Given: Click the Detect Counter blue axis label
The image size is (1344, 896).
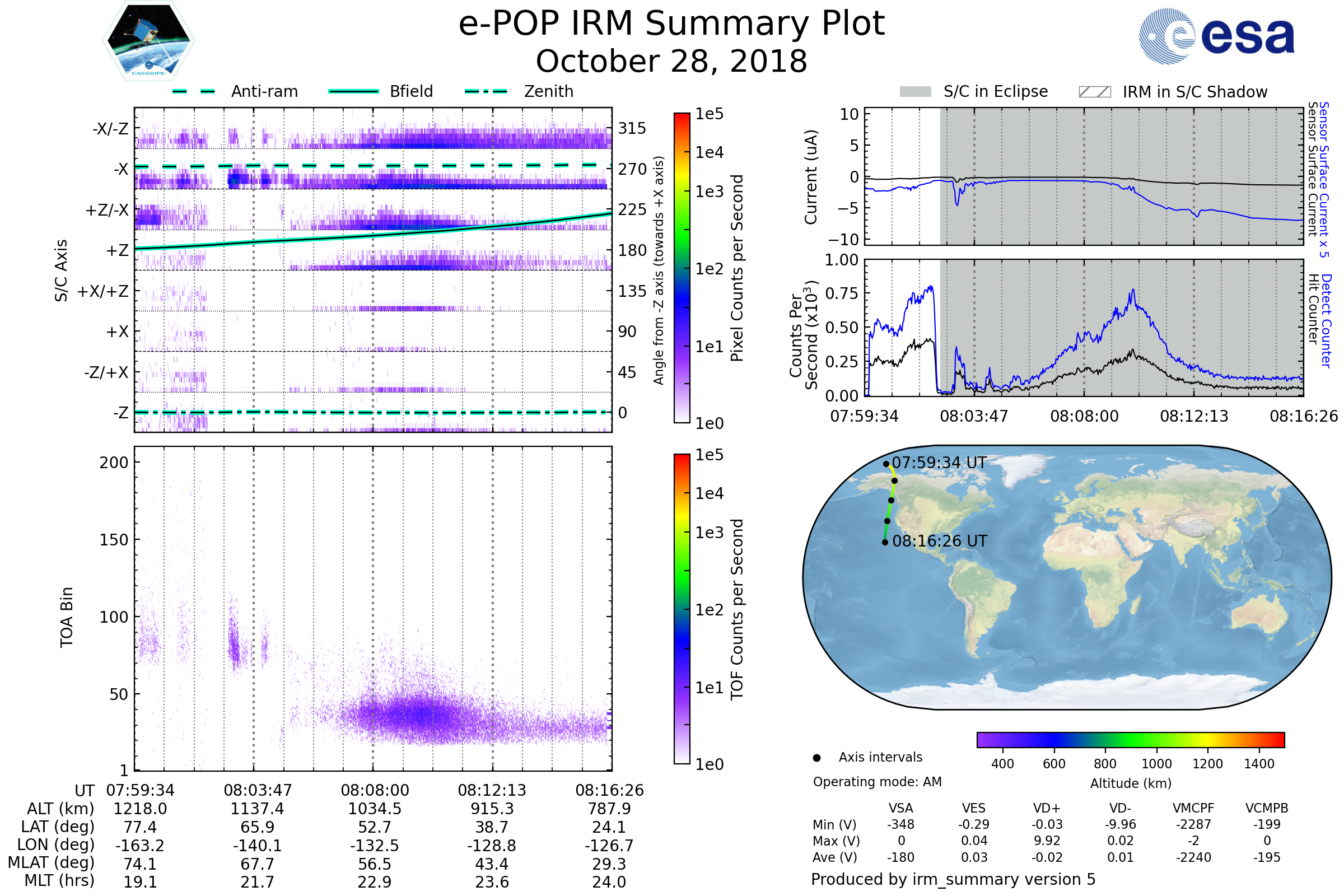Looking at the screenshot, I should click(1326, 321).
